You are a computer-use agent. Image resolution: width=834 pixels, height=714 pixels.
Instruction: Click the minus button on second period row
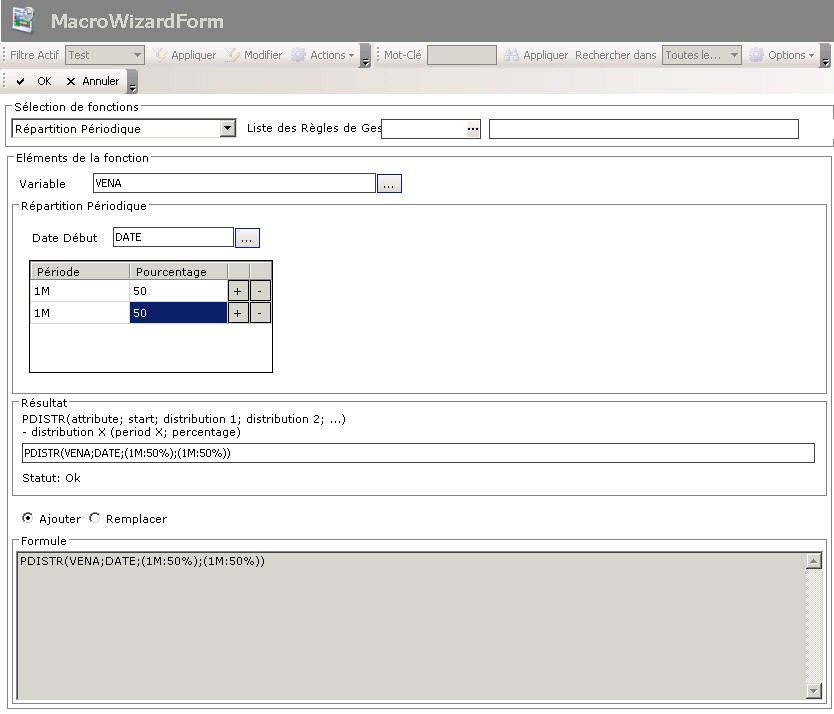pos(260,313)
